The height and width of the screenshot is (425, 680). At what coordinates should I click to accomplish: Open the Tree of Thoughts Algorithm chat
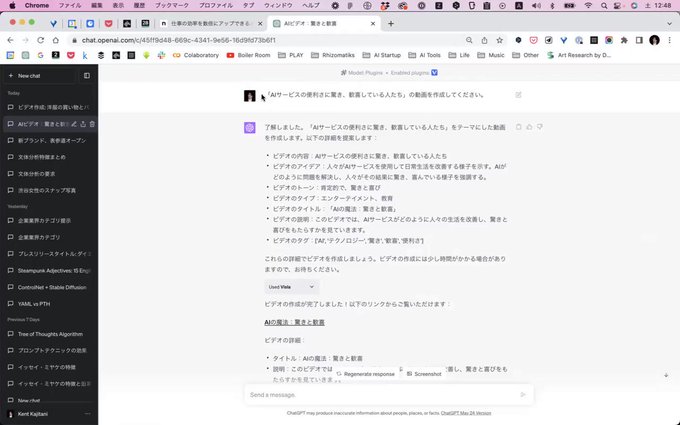(49, 334)
